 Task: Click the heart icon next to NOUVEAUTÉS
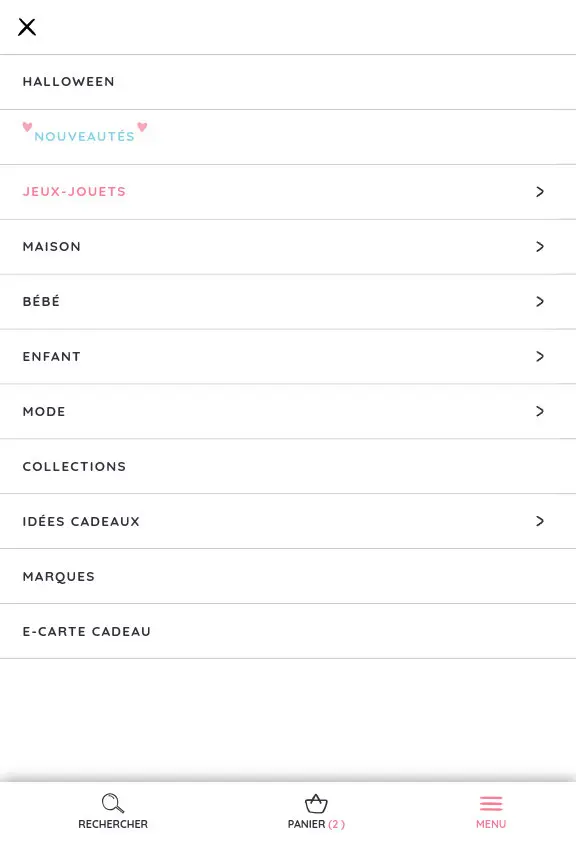tap(28, 128)
